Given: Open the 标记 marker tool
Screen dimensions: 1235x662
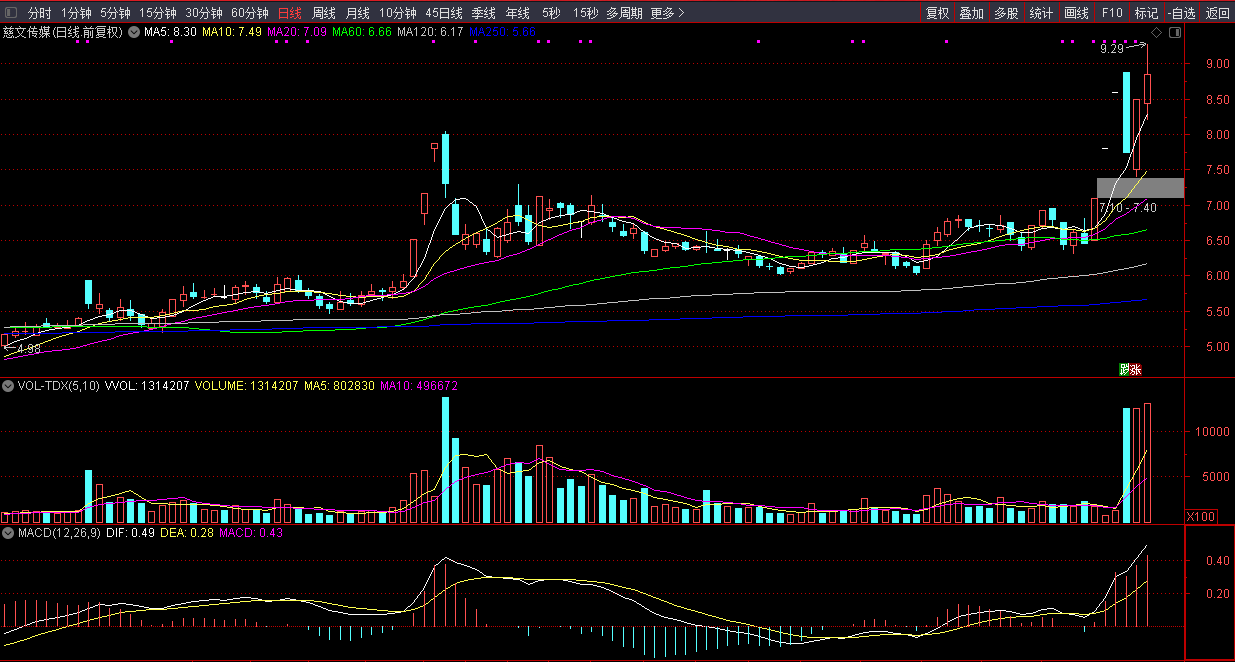Looking at the screenshot, I should tap(1146, 13).
